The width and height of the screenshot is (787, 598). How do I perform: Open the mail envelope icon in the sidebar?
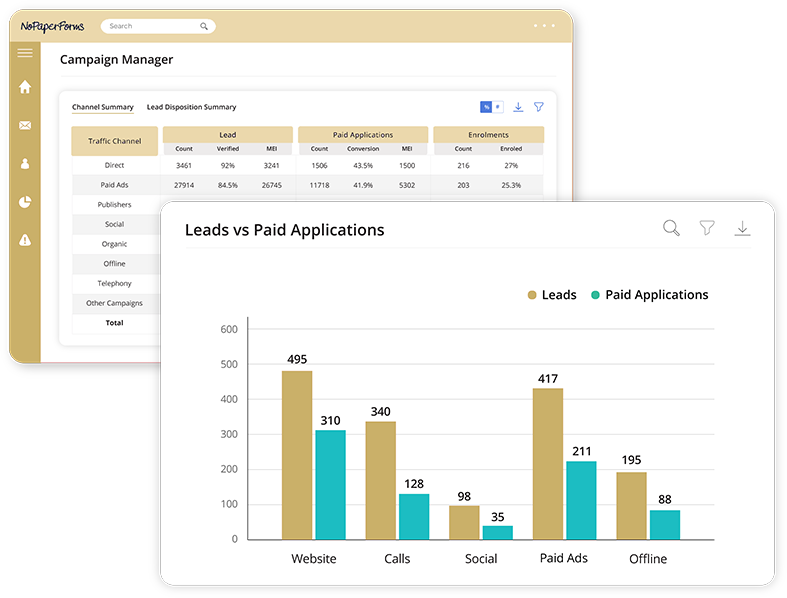[25, 125]
